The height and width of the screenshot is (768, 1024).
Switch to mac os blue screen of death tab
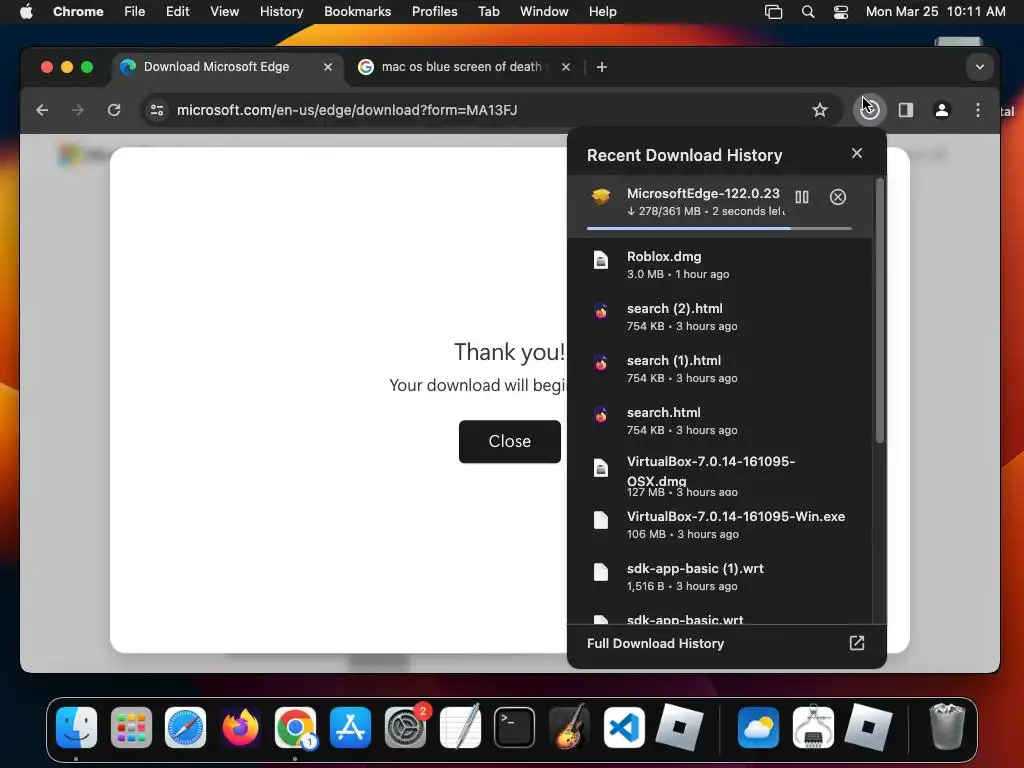click(466, 67)
